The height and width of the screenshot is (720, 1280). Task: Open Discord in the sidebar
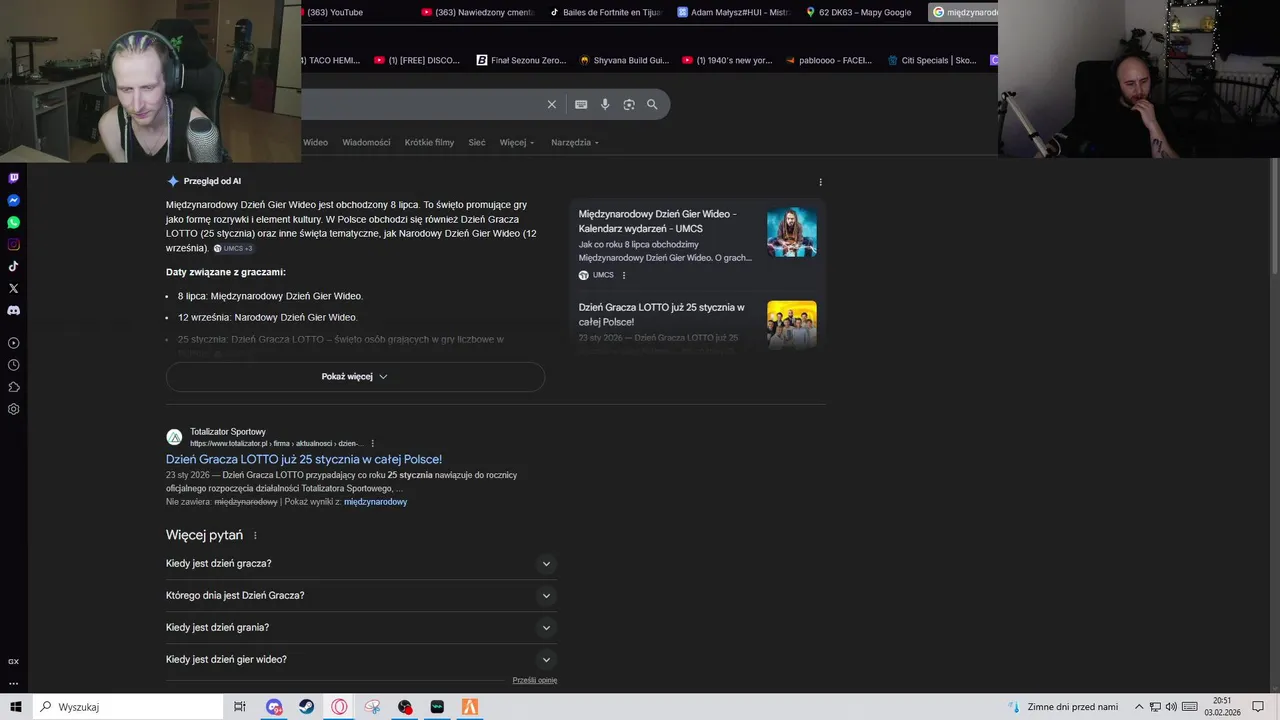click(13, 310)
